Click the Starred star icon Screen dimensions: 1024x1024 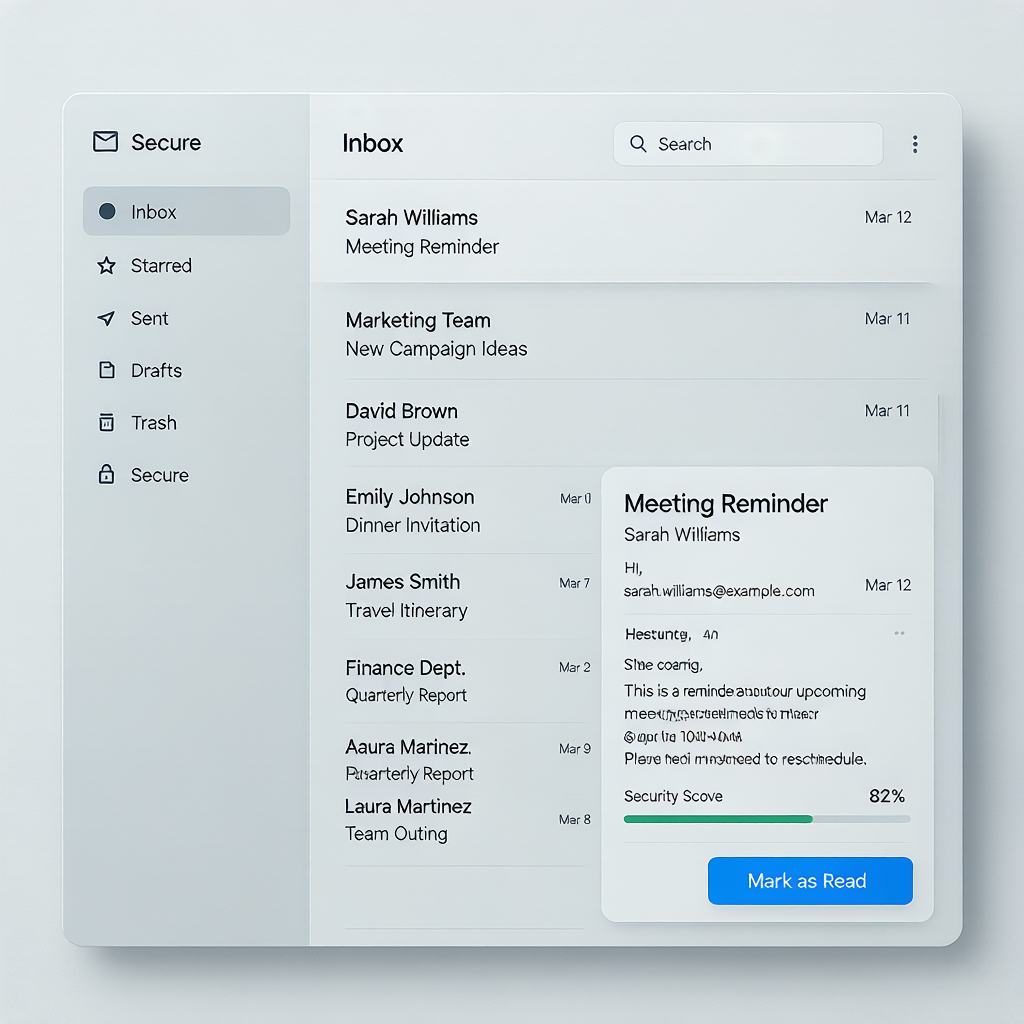tap(106, 265)
